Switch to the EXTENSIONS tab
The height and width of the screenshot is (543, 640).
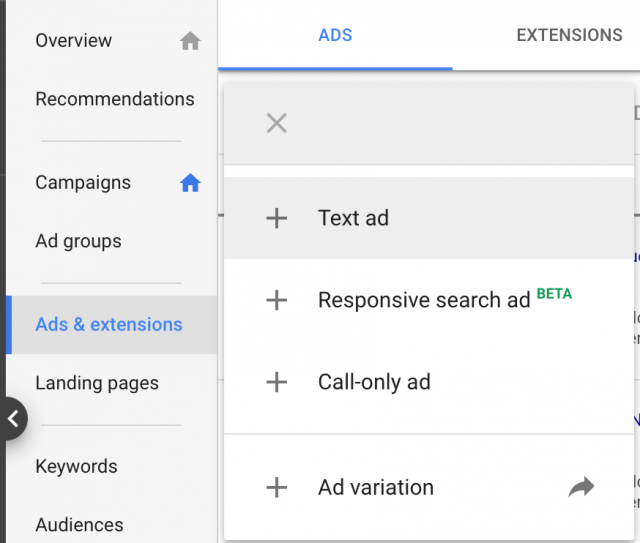569,35
